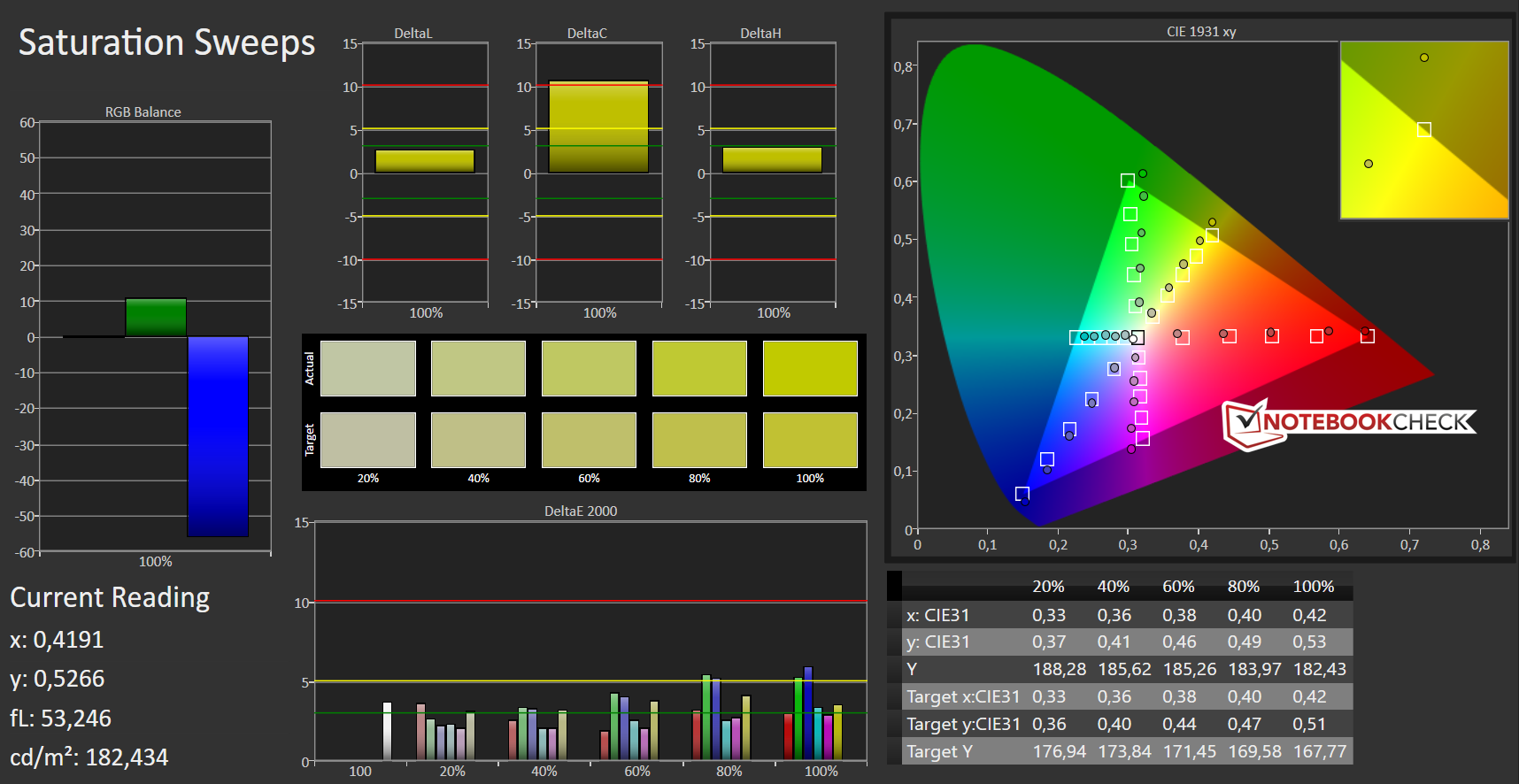Click the Y value 183,97
This screenshot has width=1519, height=784.
tap(1254, 670)
